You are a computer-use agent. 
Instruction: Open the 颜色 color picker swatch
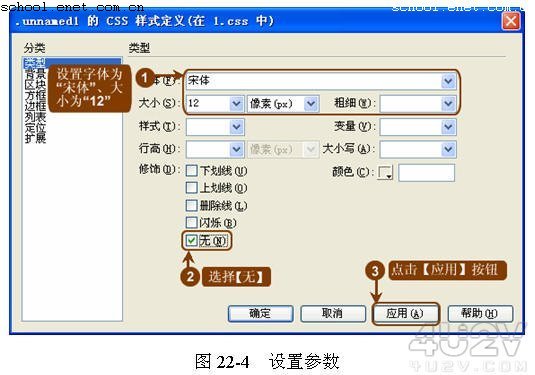pyautogui.click(x=385, y=173)
